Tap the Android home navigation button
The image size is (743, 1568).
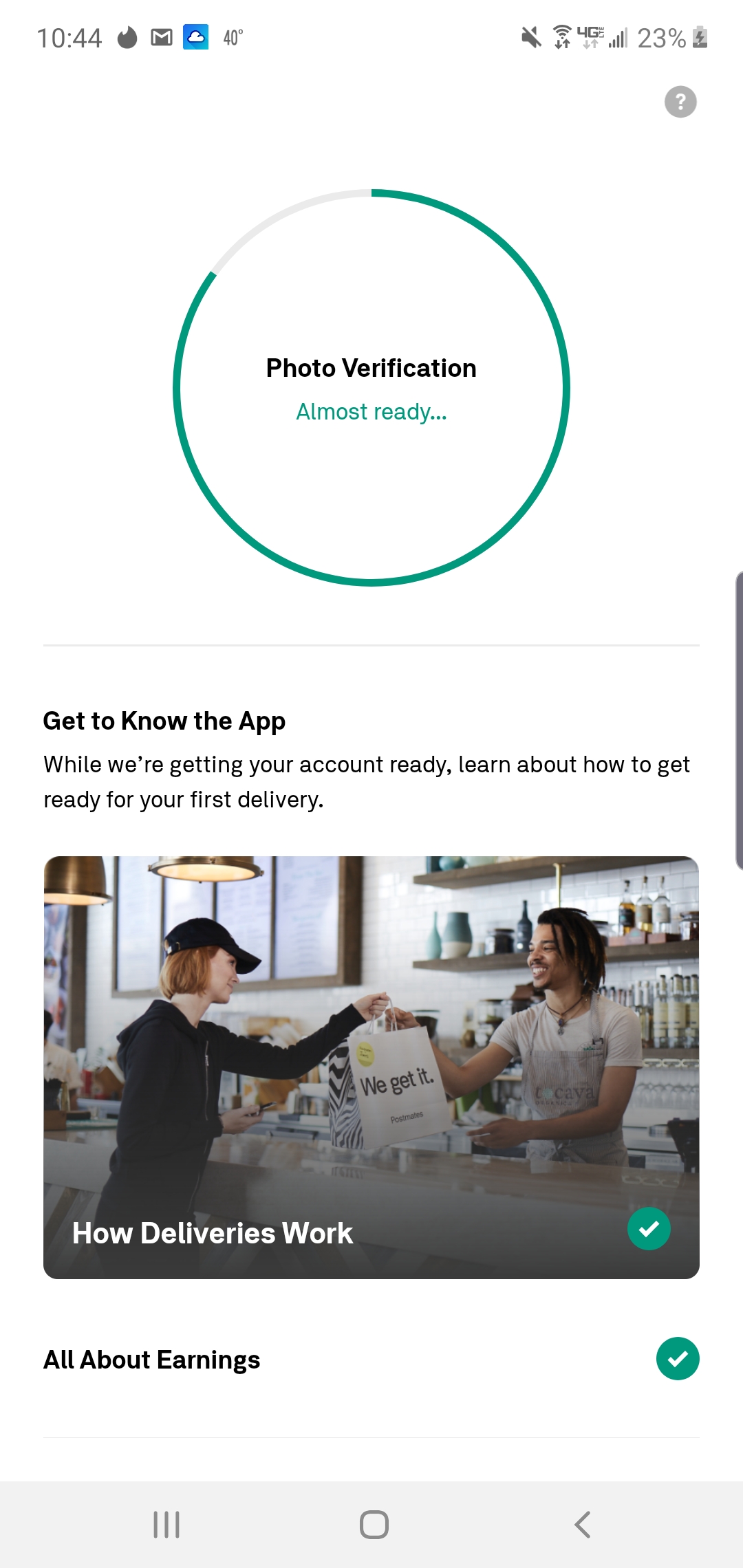[374, 1525]
